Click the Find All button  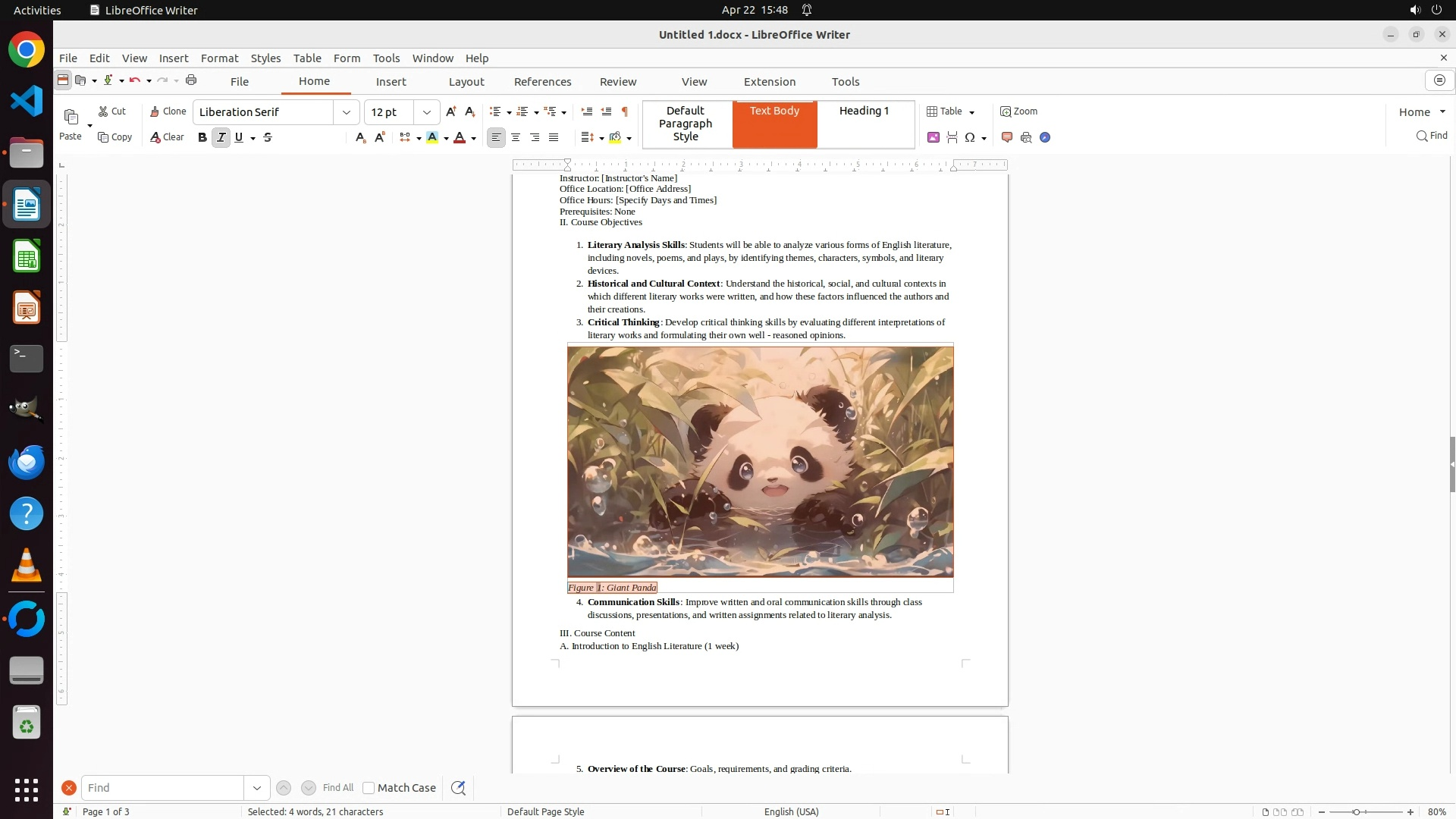click(x=338, y=788)
